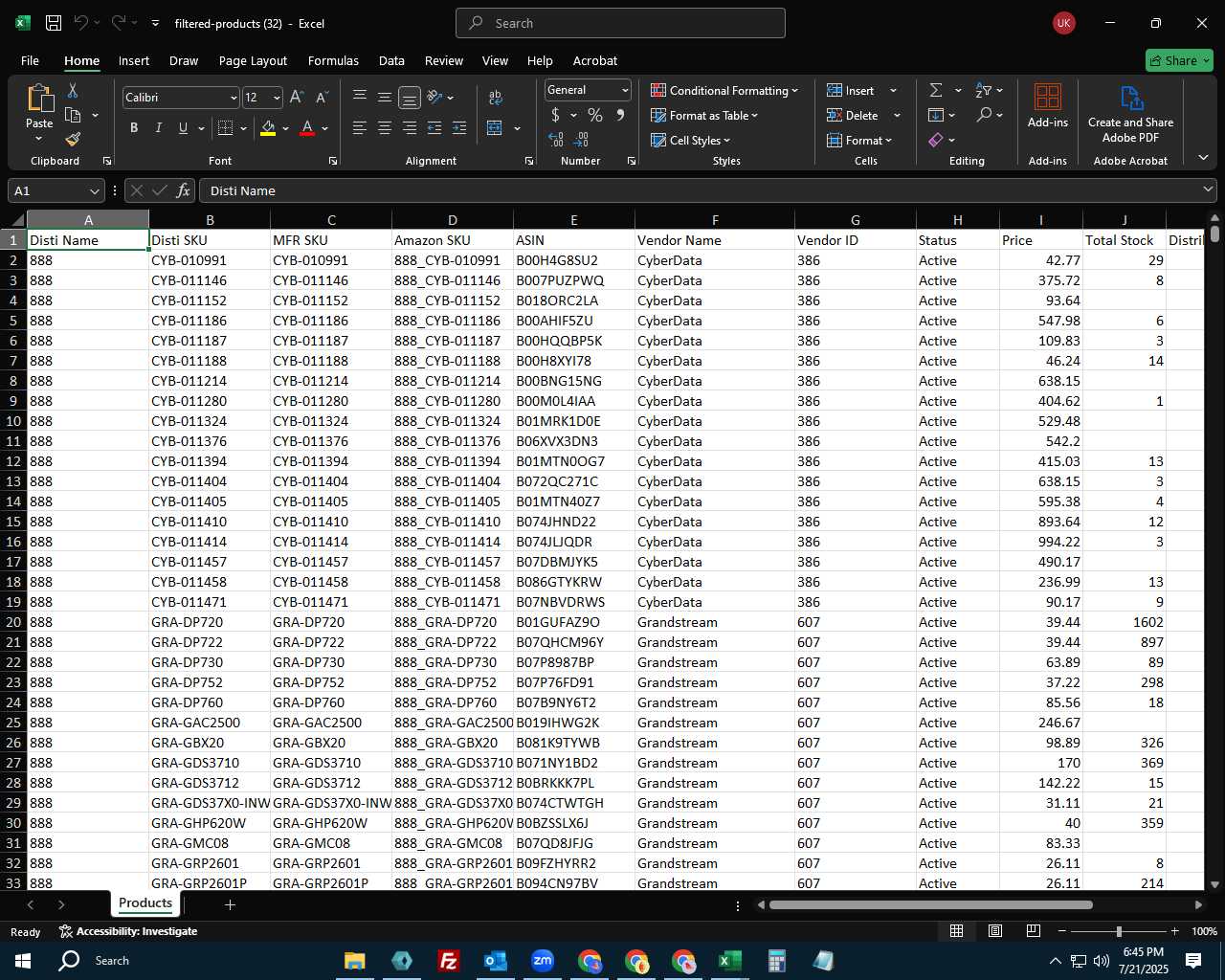Switch to Page Break Preview view
The width and height of the screenshot is (1225, 980).
(x=1034, y=931)
